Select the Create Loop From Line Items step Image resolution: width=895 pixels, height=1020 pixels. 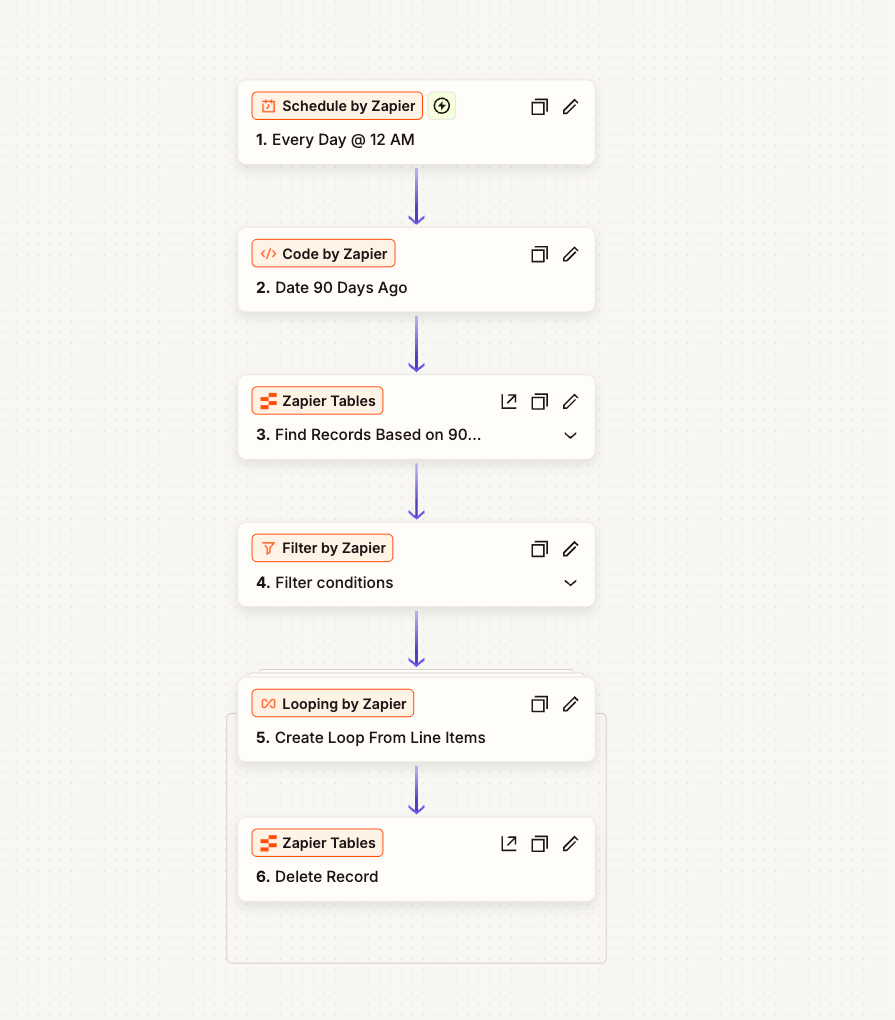point(380,738)
